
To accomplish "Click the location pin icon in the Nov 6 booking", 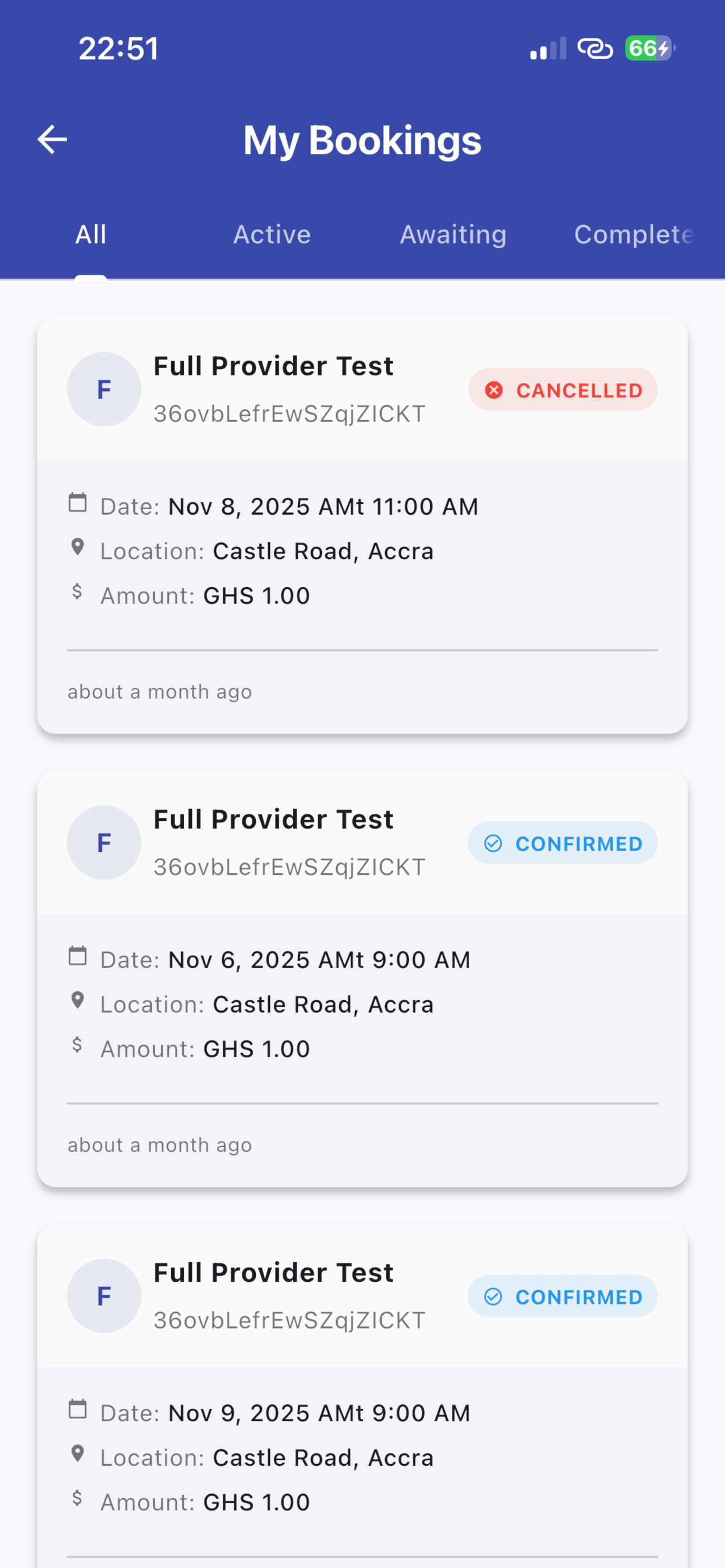I will click(x=77, y=1000).
